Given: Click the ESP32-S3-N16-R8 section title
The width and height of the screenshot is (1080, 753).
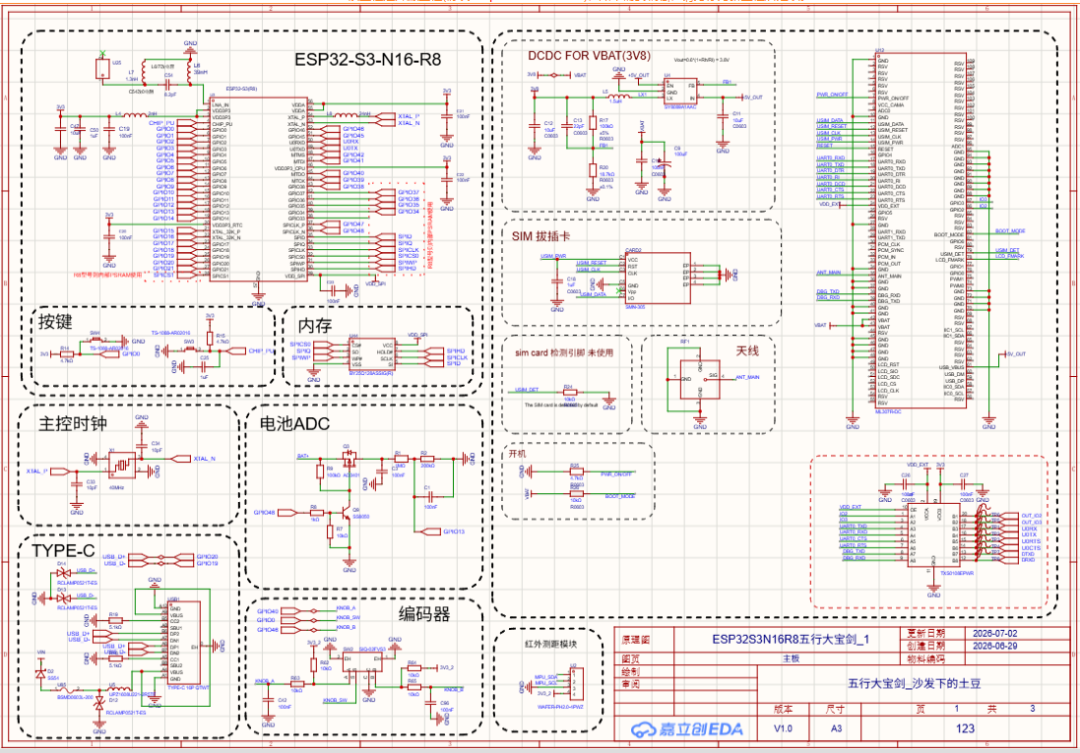Looking at the screenshot, I should (367, 59).
